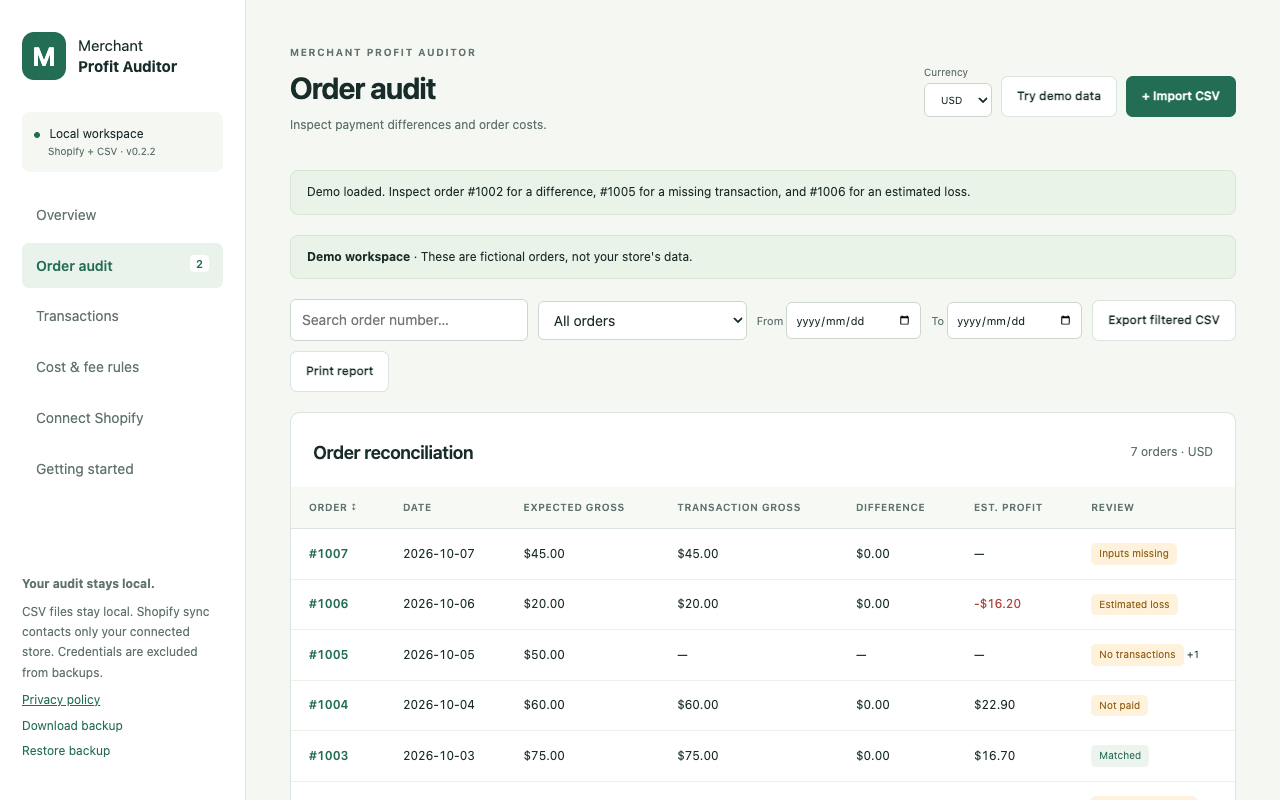This screenshot has width=1280, height=800.
Task: Open order #1006
Action: pyautogui.click(x=328, y=604)
